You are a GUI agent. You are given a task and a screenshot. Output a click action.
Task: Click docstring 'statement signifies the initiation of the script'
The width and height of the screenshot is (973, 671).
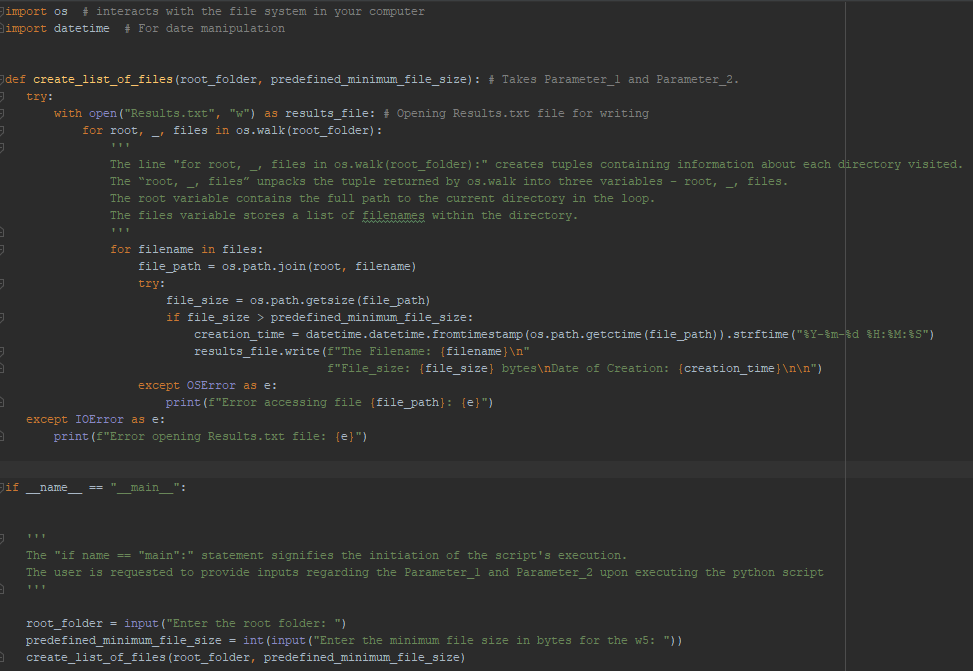coord(326,556)
